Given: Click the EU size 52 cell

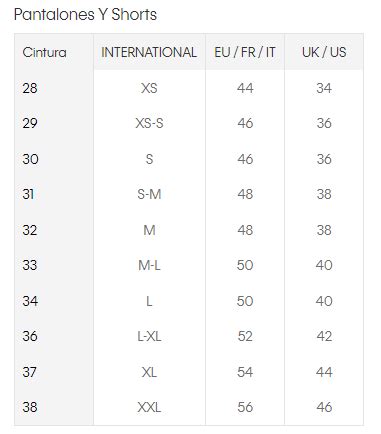Looking at the screenshot, I should [x=245, y=336].
